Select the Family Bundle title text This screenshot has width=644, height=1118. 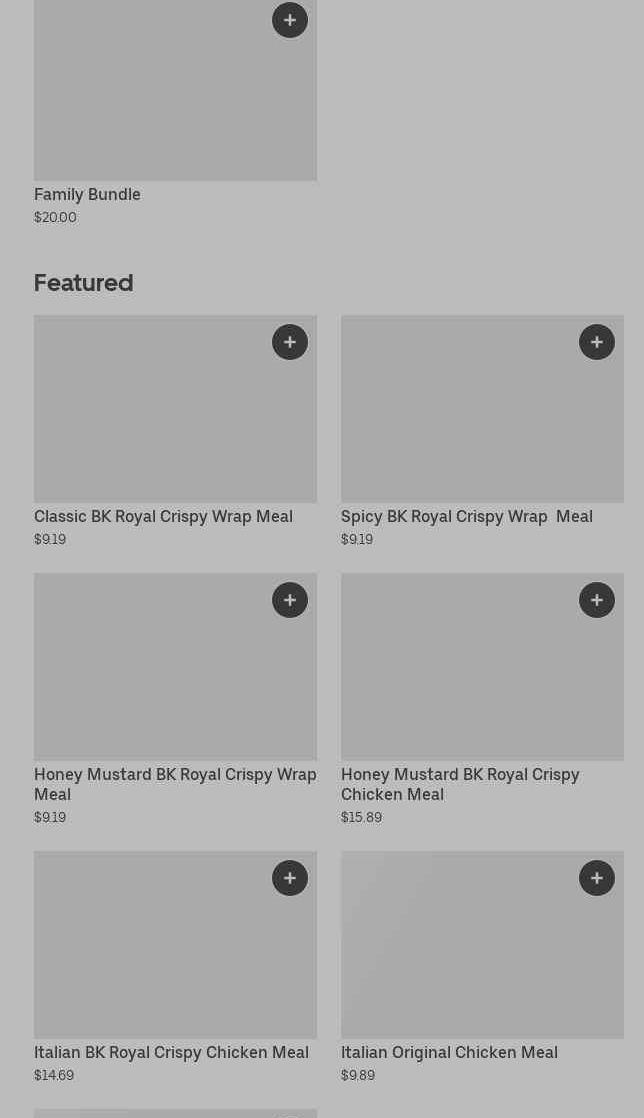point(87,195)
